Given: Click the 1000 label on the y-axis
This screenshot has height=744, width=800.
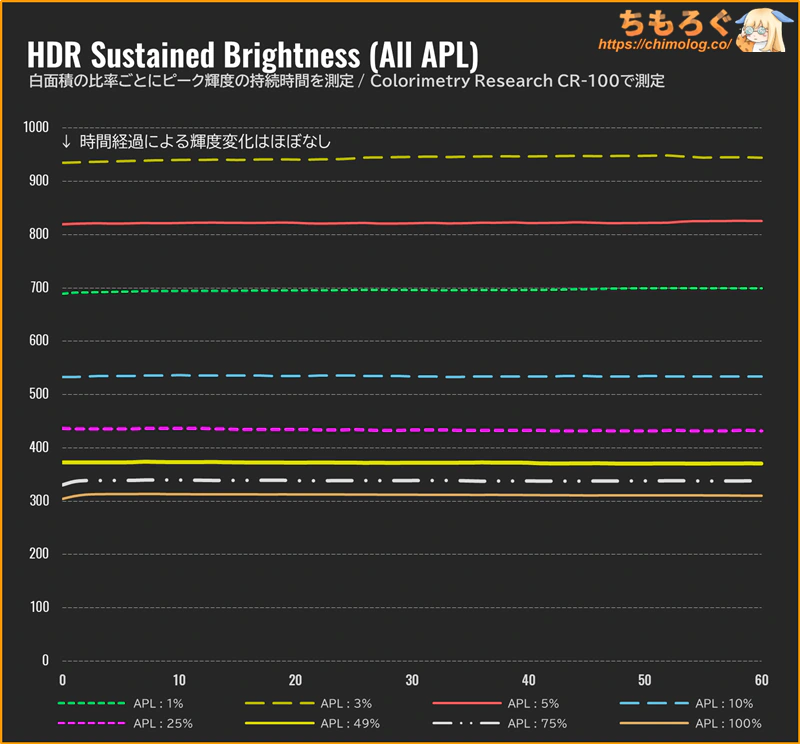Looking at the screenshot, I should tap(36, 127).
